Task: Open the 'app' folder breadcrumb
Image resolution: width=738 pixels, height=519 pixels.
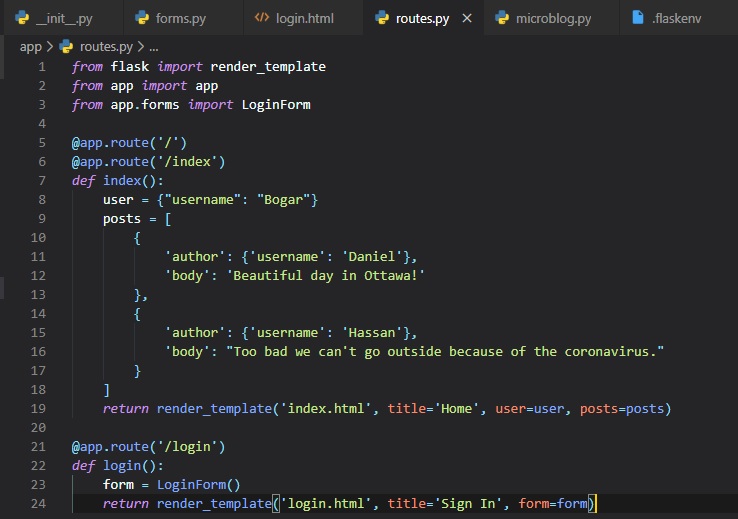Action: click(x=30, y=46)
